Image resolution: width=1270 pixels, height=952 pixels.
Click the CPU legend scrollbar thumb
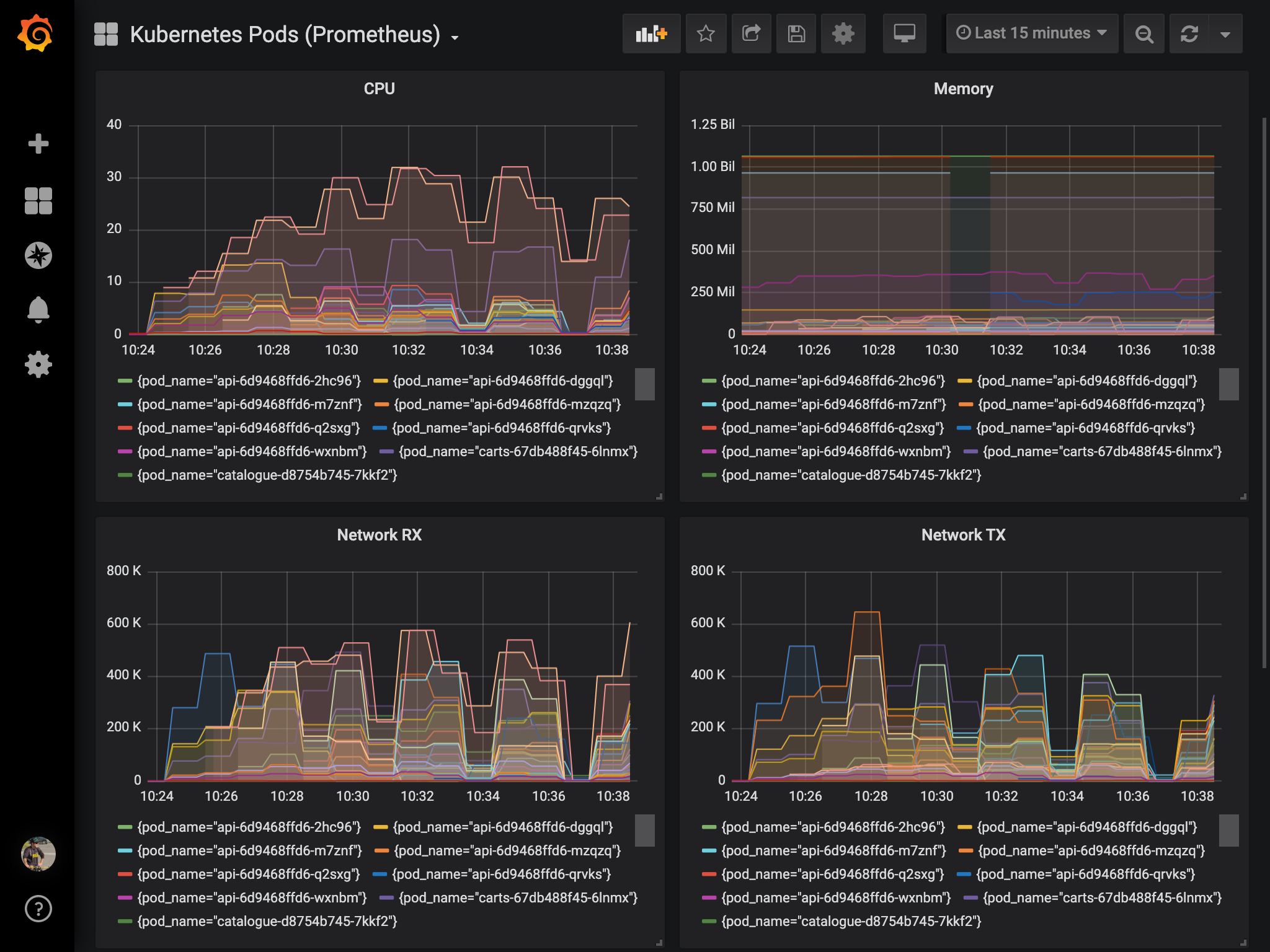pyautogui.click(x=645, y=384)
